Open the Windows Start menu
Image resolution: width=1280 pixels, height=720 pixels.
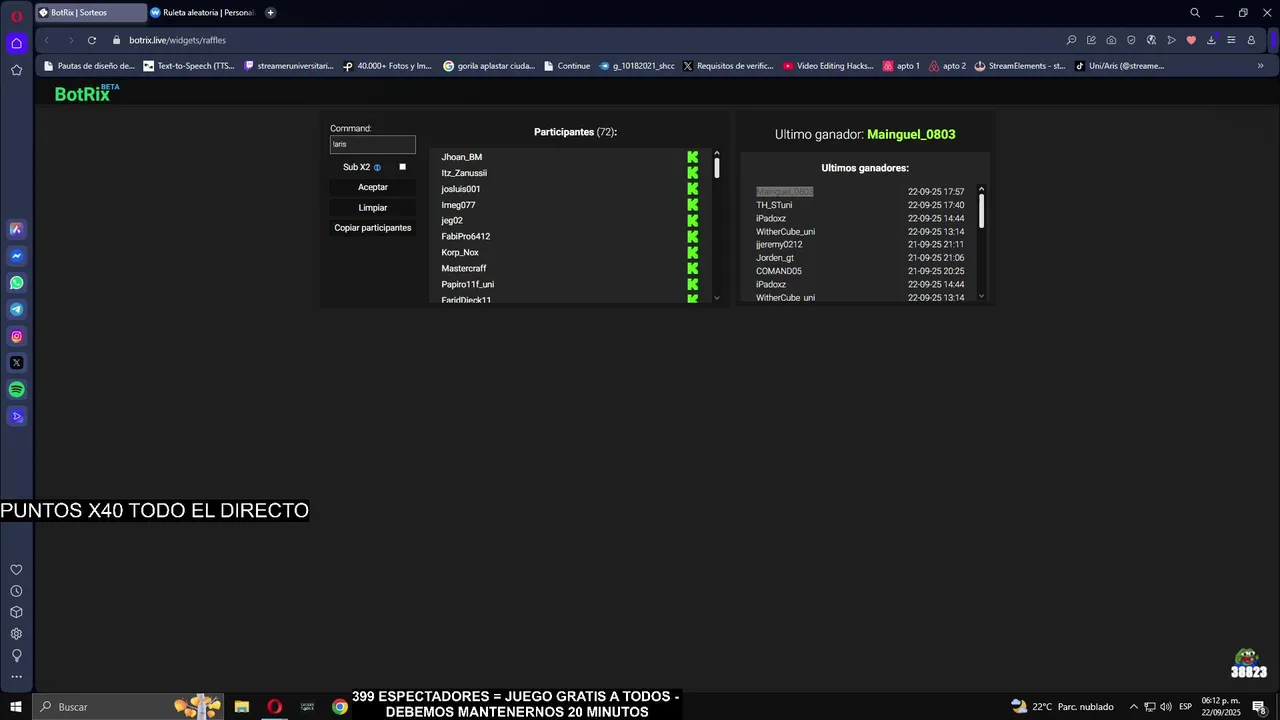click(x=16, y=707)
